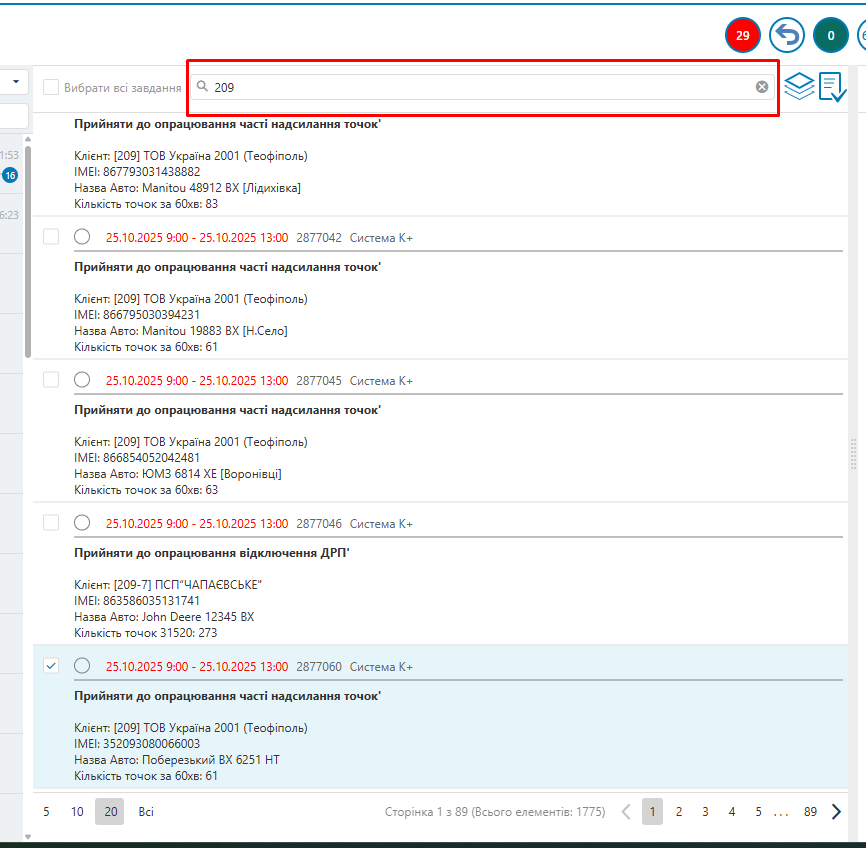Focus the search field containing 209
Image resolution: width=866 pixels, height=848 pixels.
click(482, 87)
